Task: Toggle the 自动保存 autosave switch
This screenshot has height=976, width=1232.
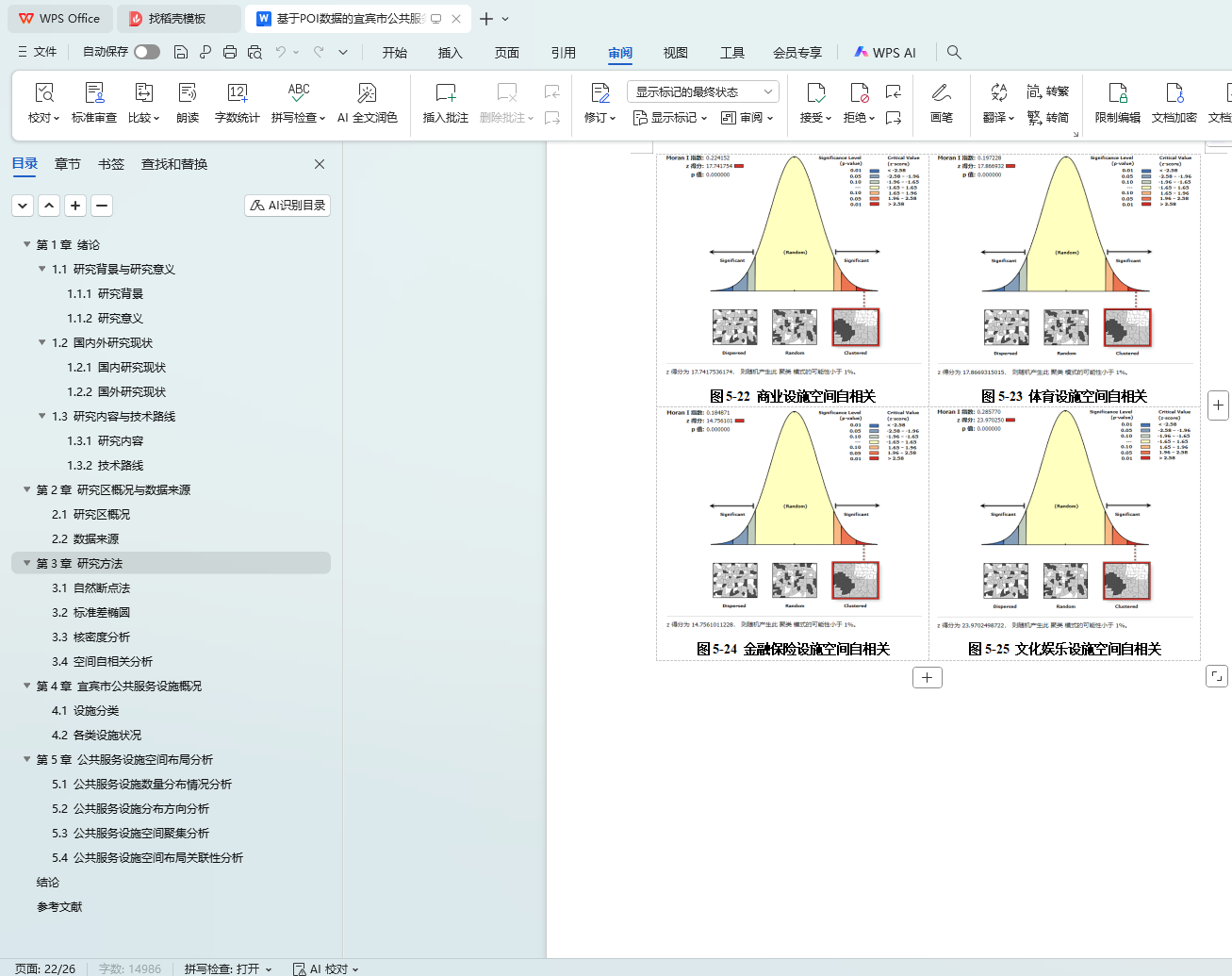Action: (146, 52)
